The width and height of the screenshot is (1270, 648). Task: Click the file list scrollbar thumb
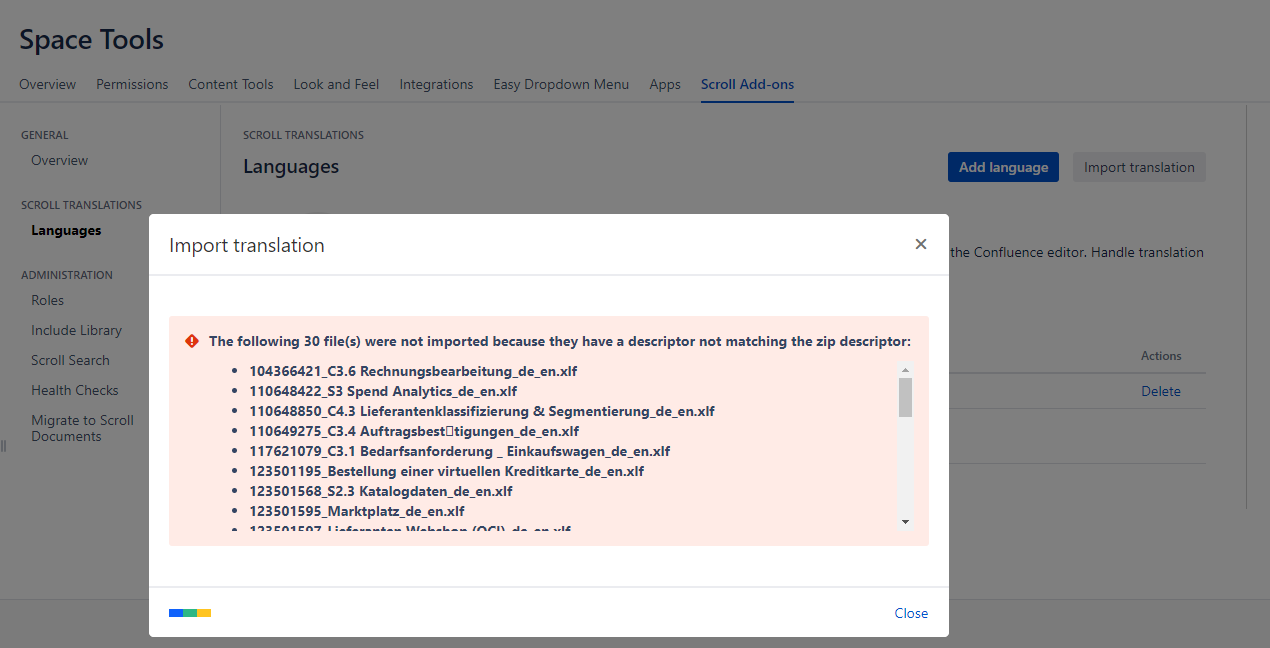point(905,397)
